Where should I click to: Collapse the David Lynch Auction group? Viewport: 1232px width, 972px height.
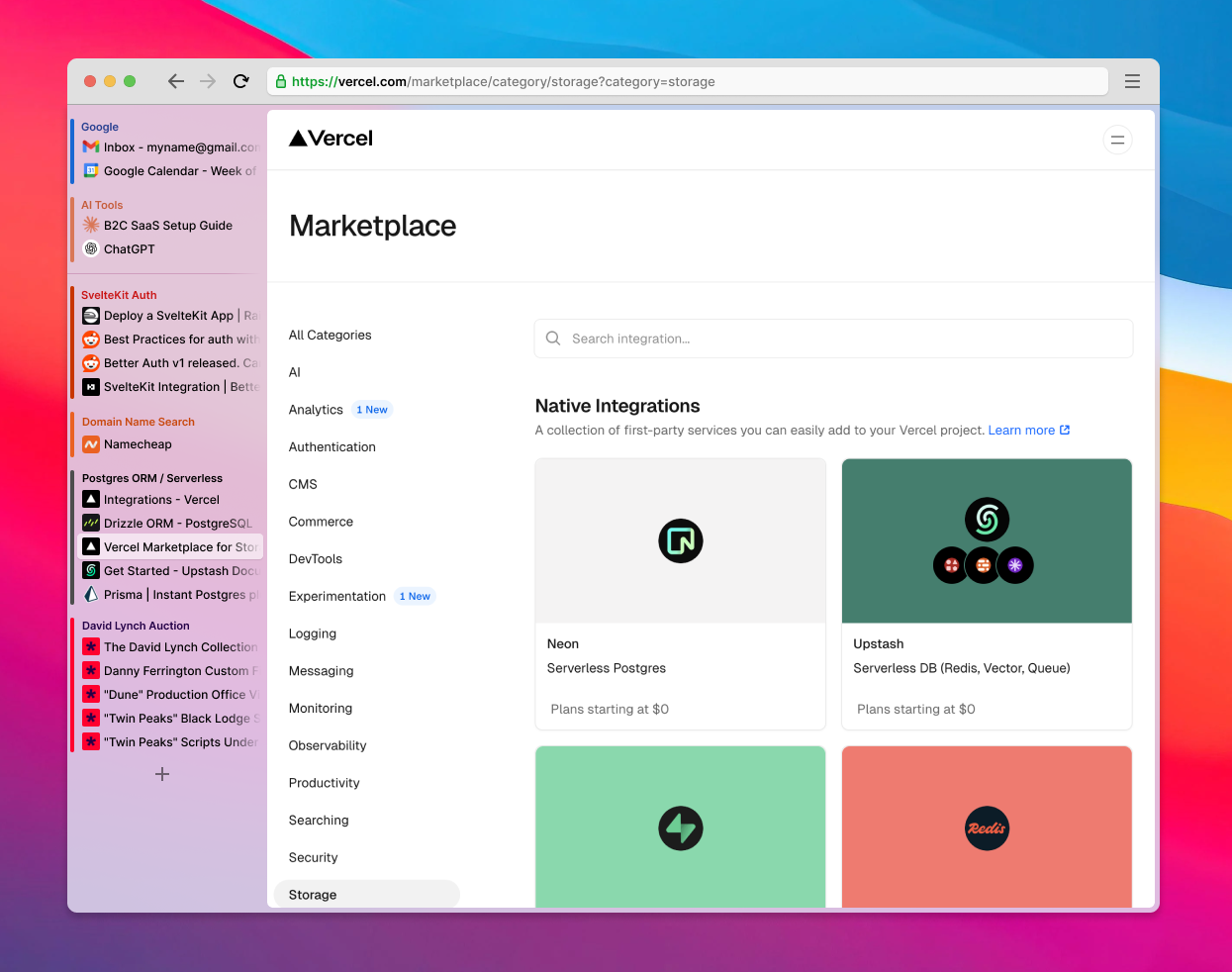point(136,626)
